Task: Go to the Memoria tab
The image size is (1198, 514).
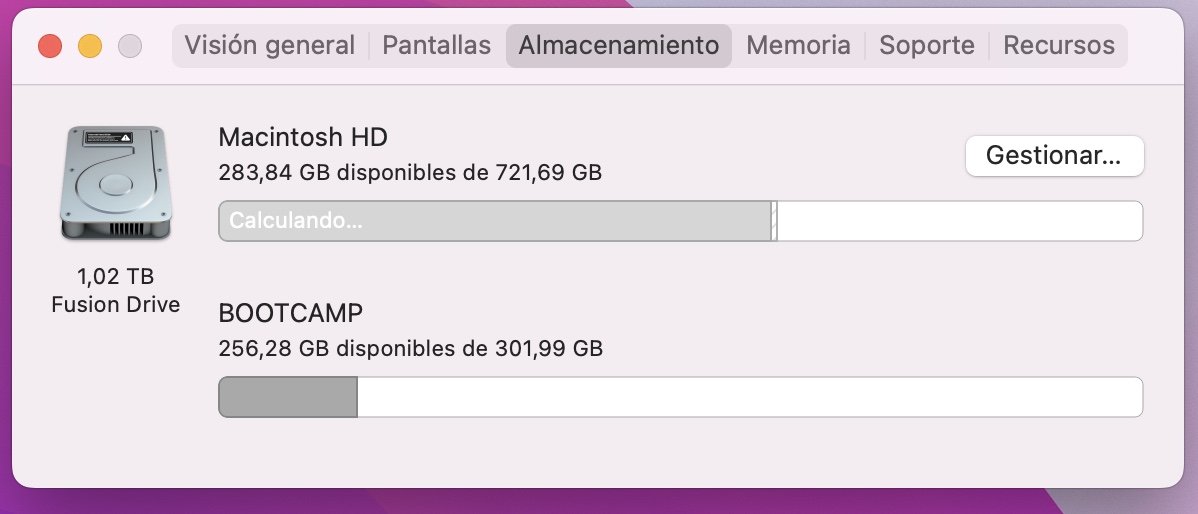Action: [798, 46]
